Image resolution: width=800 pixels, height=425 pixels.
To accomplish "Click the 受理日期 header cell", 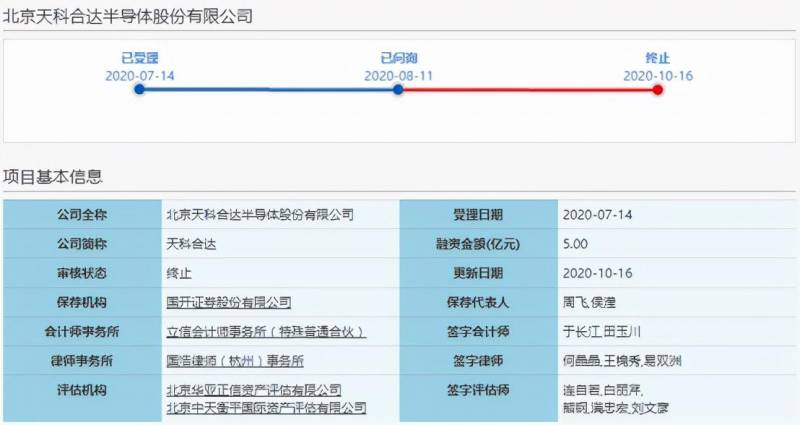I will [479, 214].
